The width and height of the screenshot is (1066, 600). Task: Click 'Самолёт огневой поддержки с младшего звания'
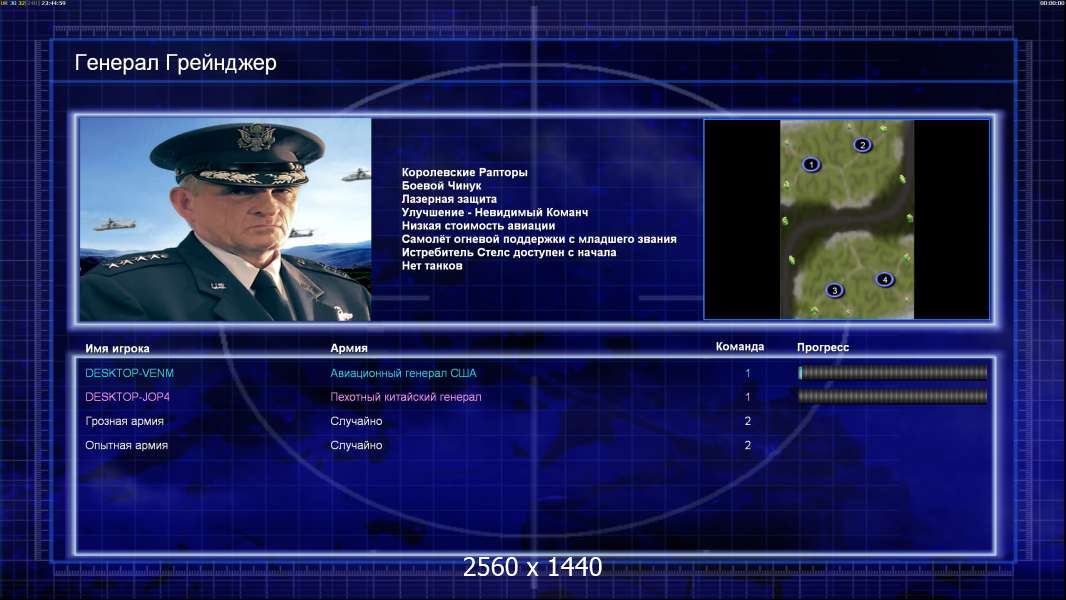(x=539, y=239)
